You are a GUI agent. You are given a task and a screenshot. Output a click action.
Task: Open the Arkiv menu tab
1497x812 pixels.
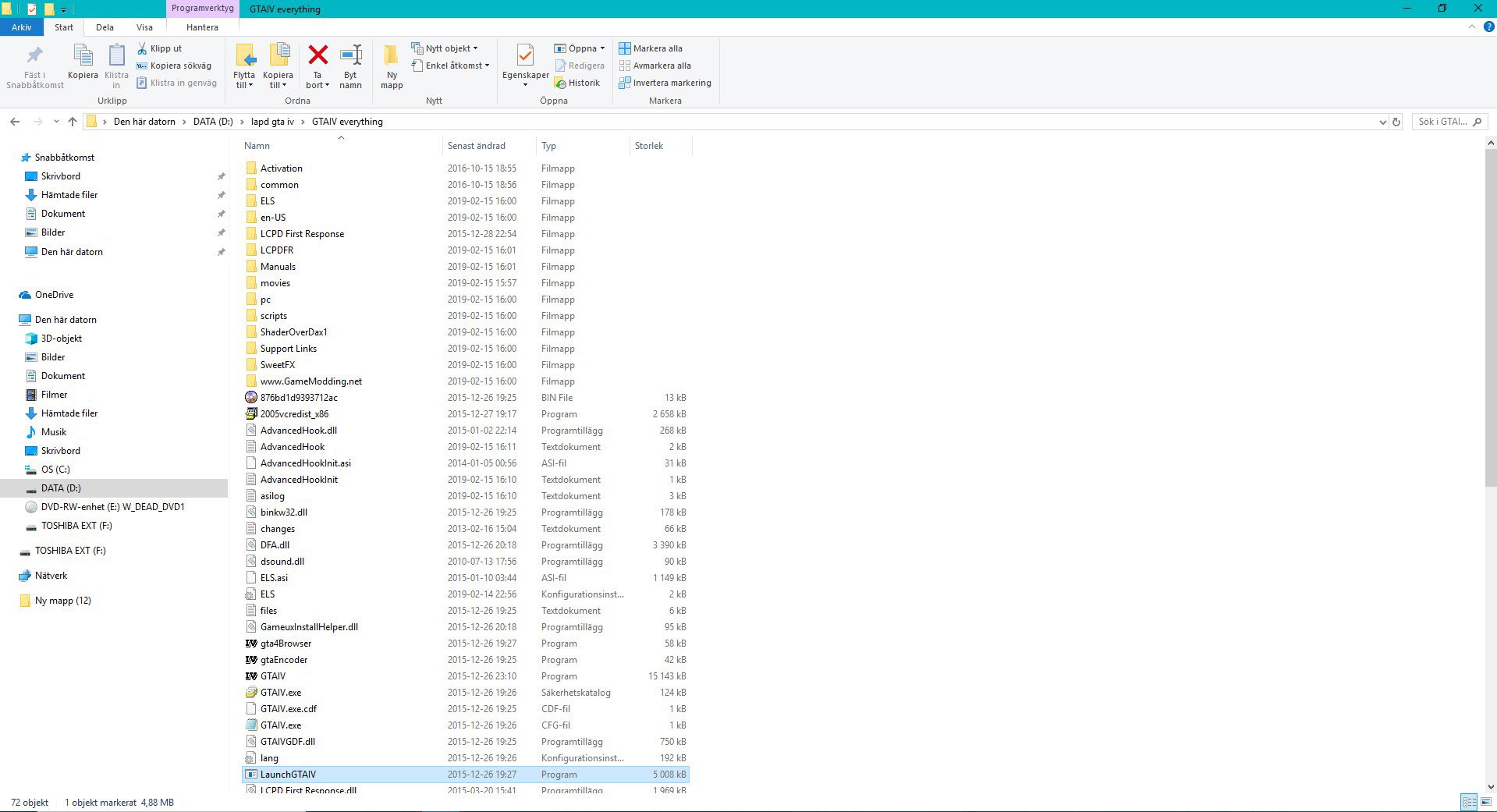tap(21, 27)
